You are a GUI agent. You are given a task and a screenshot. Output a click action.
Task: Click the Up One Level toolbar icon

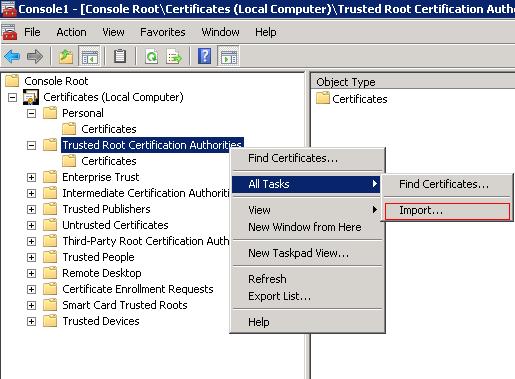[x=66, y=56]
